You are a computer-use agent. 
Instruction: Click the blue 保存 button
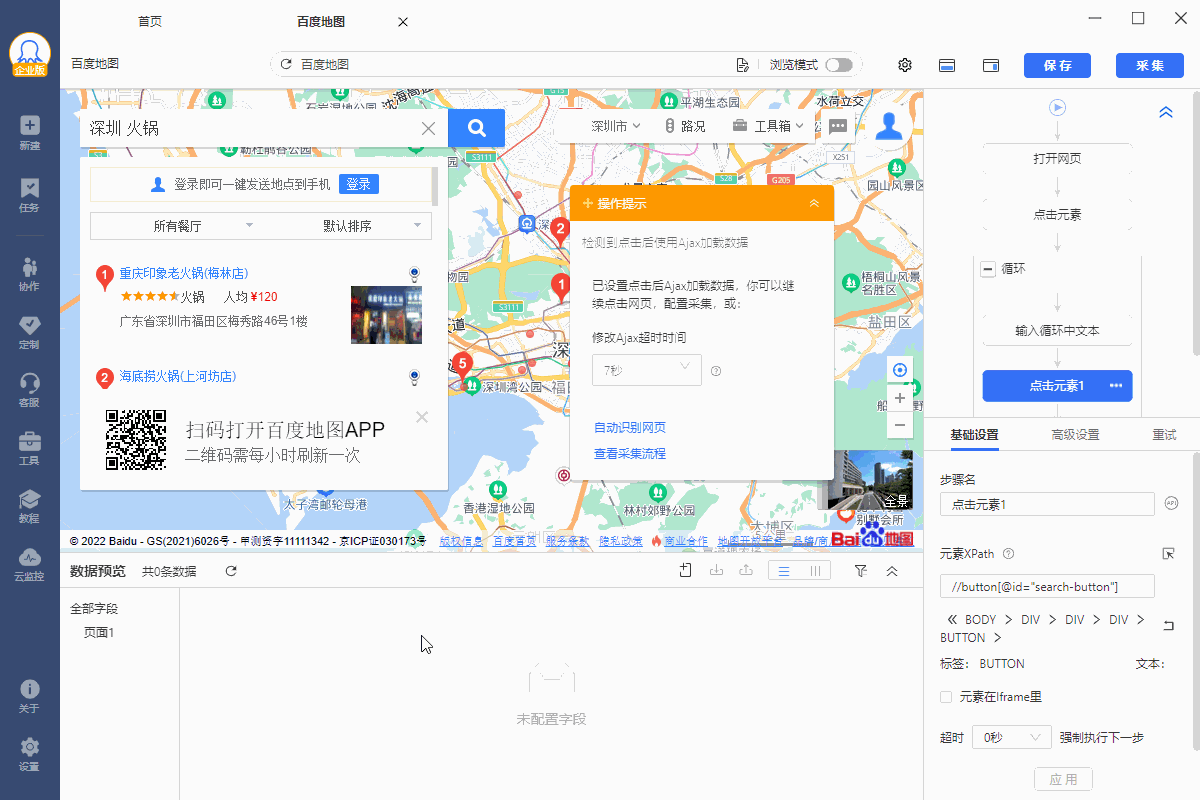[x=1057, y=65]
